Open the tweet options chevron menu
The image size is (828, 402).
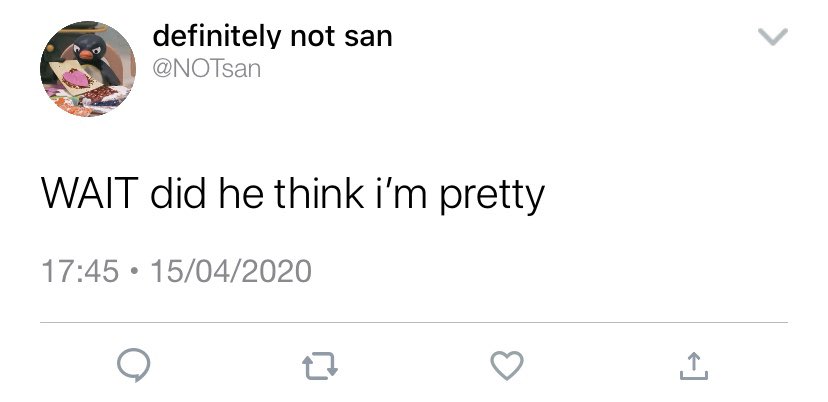click(773, 36)
